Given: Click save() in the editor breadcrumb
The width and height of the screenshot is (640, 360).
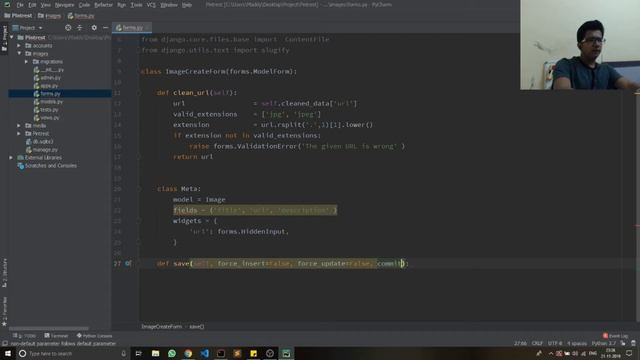Looking at the screenshot, I should [x=196, y=327].
